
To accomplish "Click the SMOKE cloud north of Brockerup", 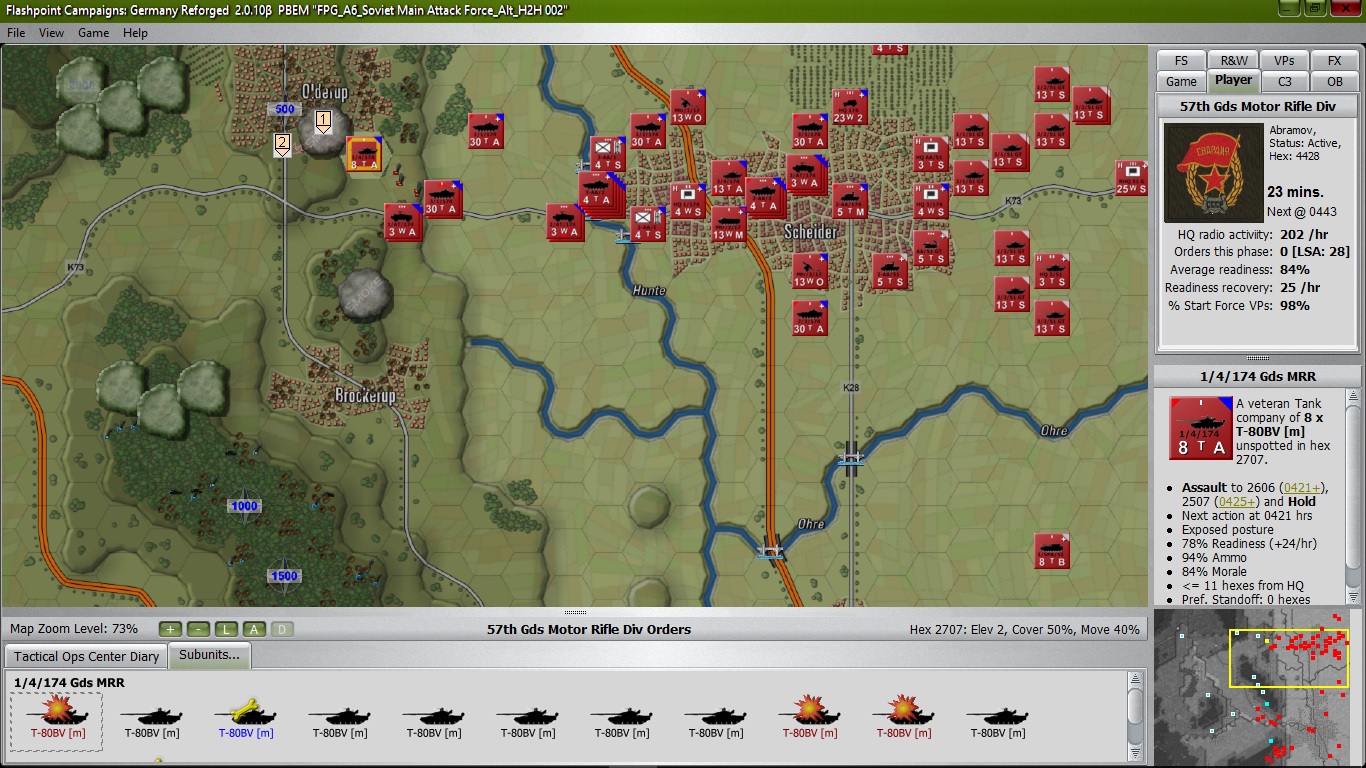I will 364,293.
